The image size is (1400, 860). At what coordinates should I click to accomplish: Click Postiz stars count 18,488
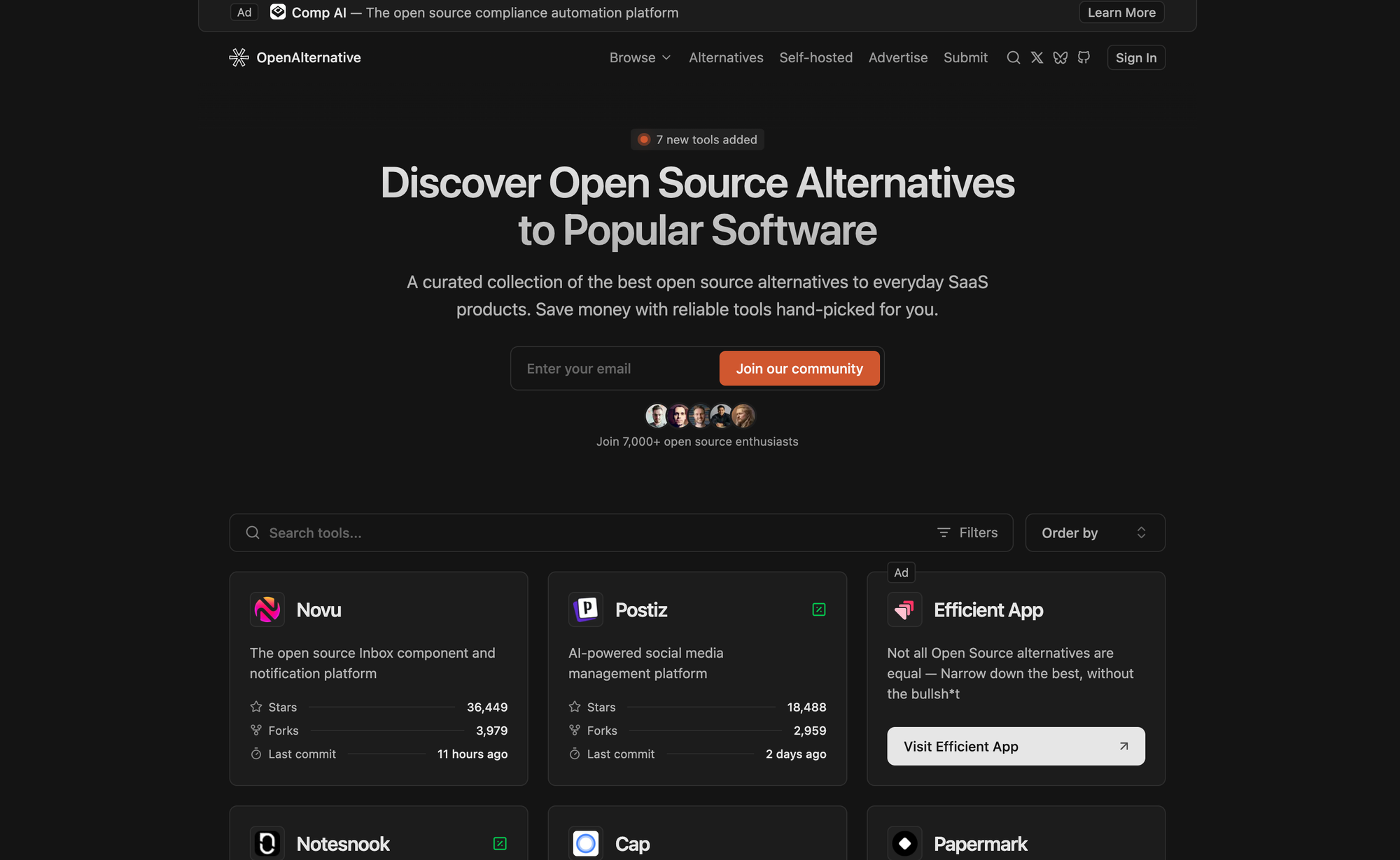point(806,707)
